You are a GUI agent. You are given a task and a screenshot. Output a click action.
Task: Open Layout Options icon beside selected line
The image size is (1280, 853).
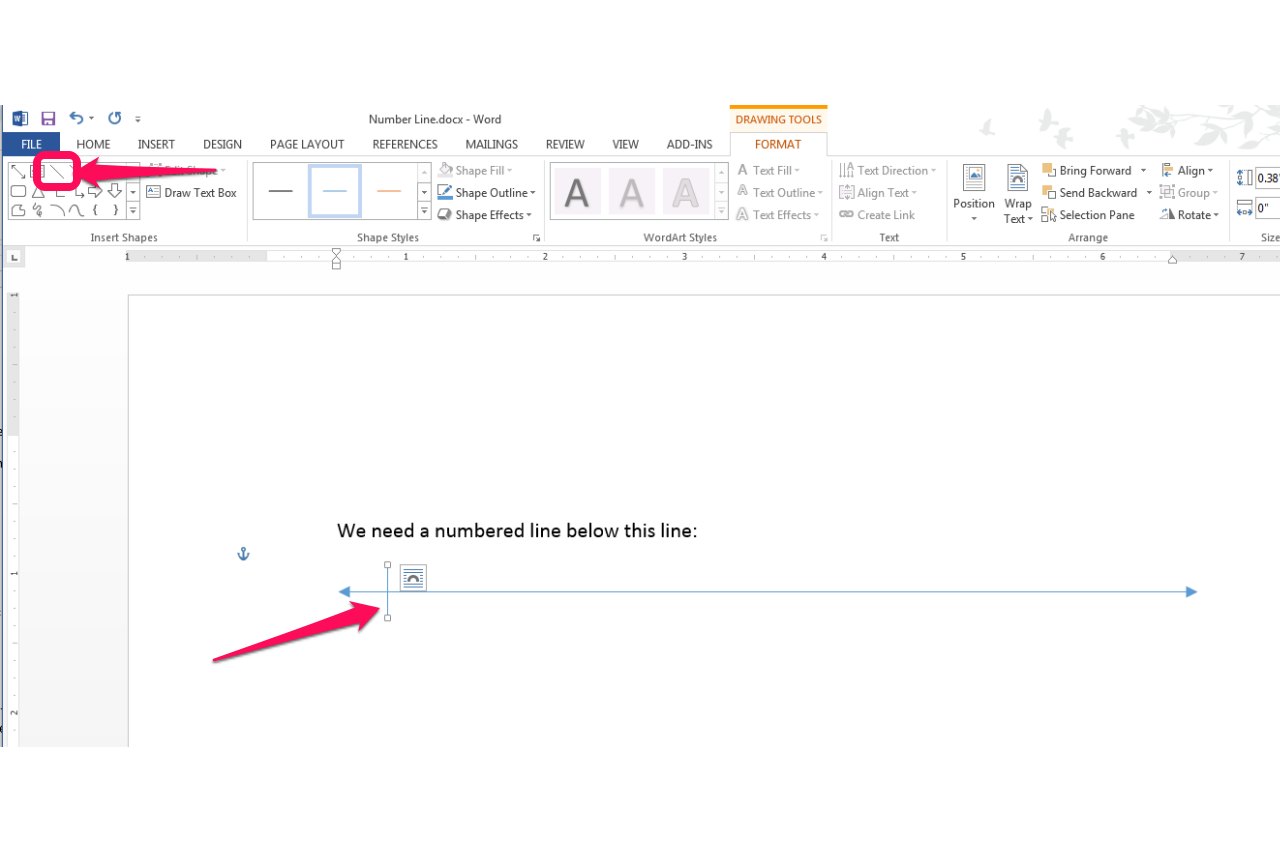(413, 577)
